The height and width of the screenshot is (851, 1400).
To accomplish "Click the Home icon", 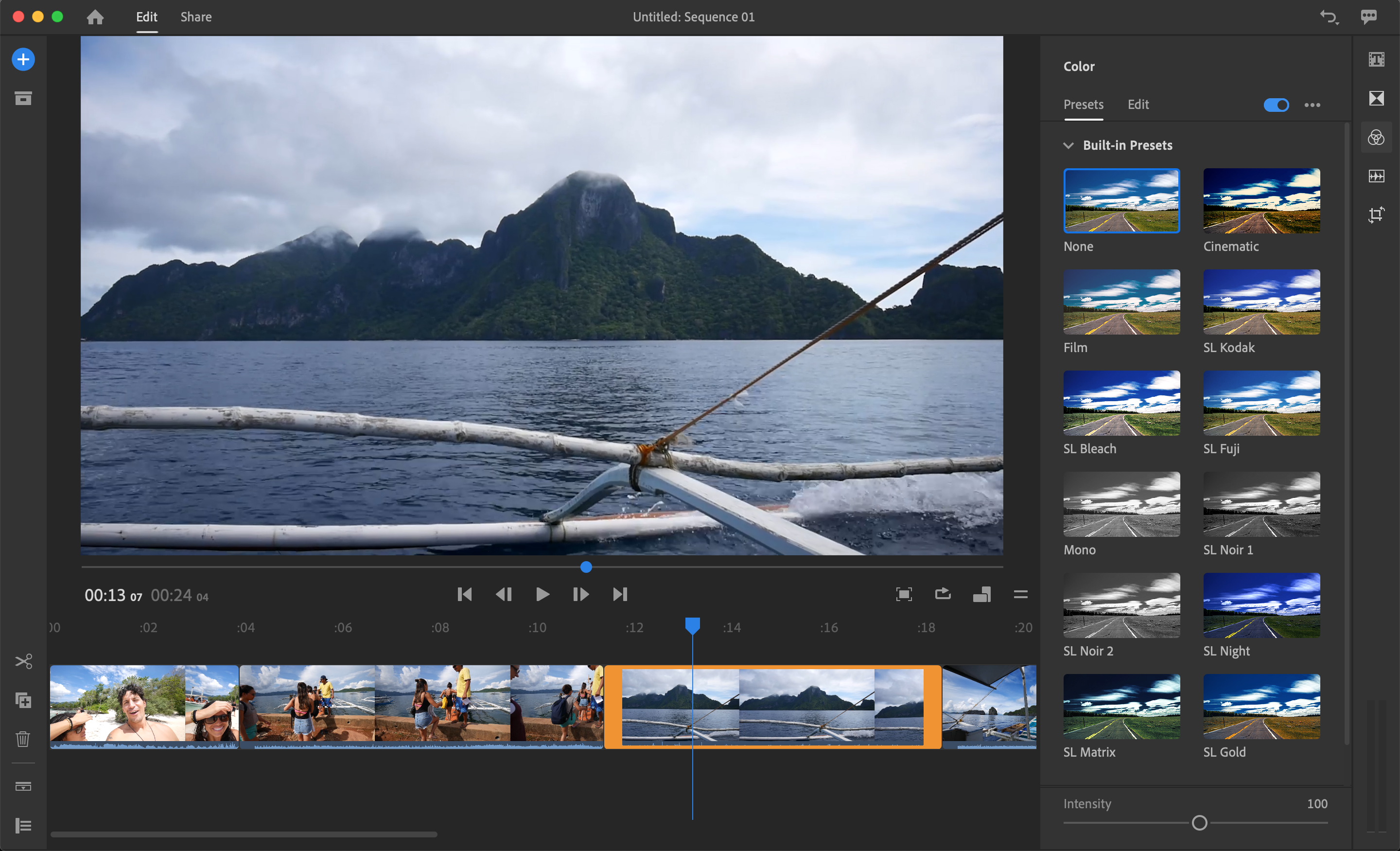I will click(95, 17).
